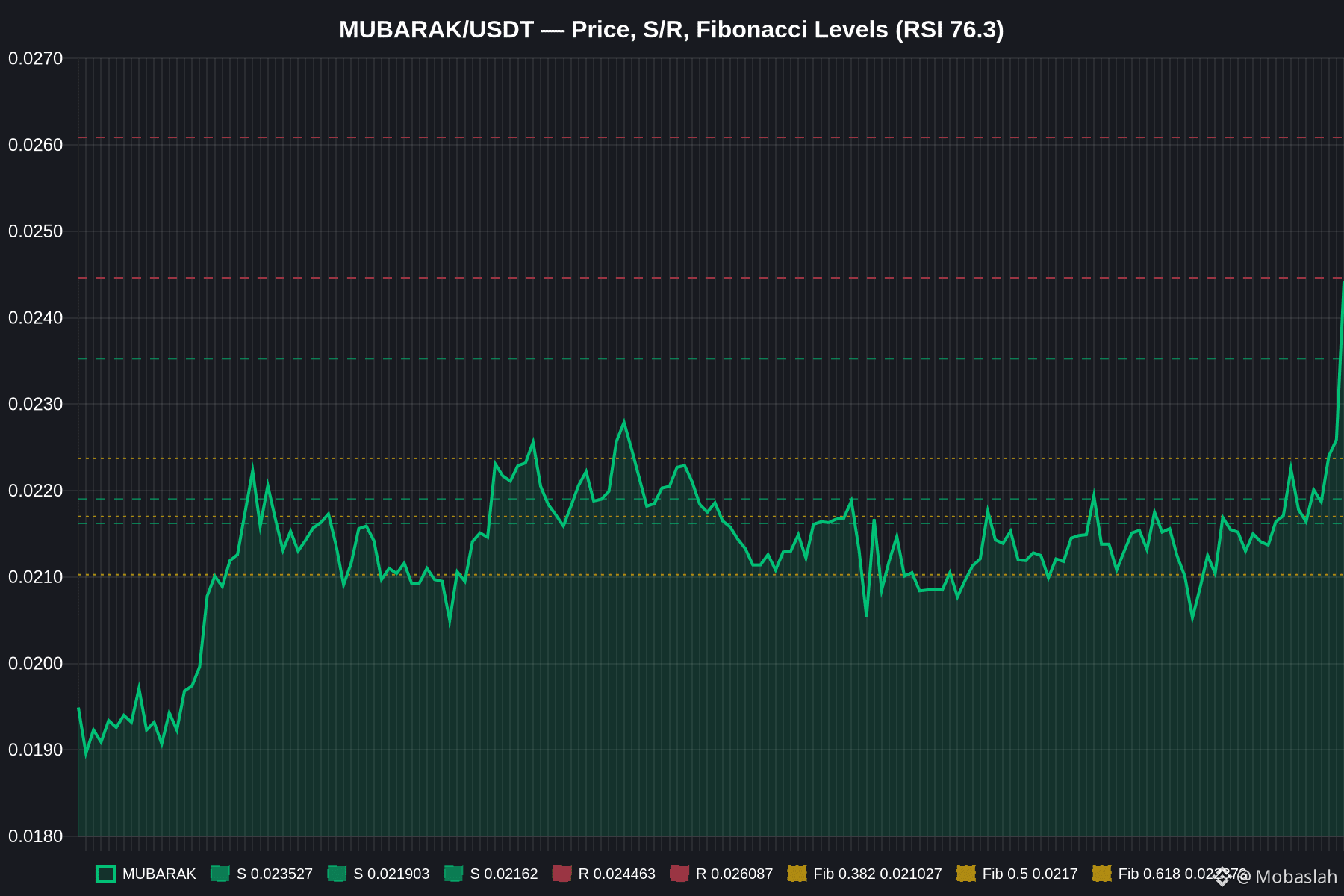
Task: Select the MUBARAK legend label text
Action: pyautogui.click(x=159, y=874)
